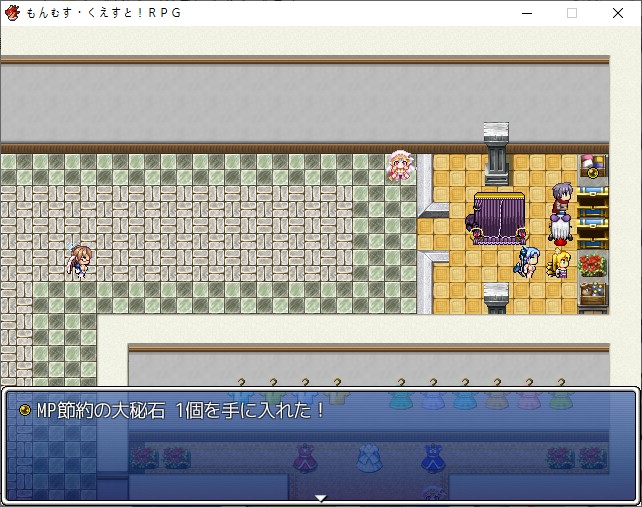Click the white dress mannequin in lower room
Viewport: 642px width, 507px height.
[368, 457]
